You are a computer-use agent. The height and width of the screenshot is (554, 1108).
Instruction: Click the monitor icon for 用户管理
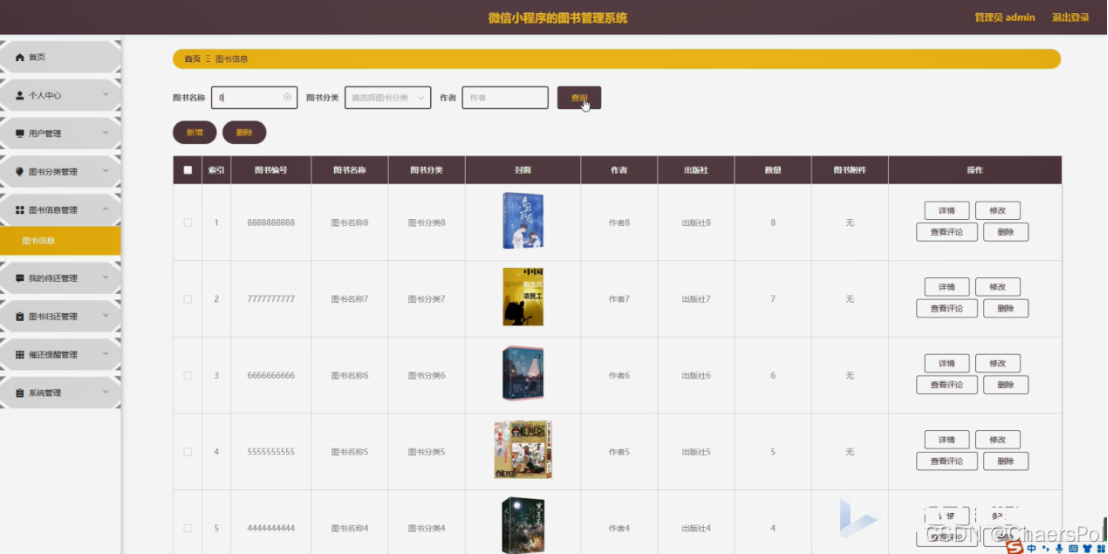(20, 134)
